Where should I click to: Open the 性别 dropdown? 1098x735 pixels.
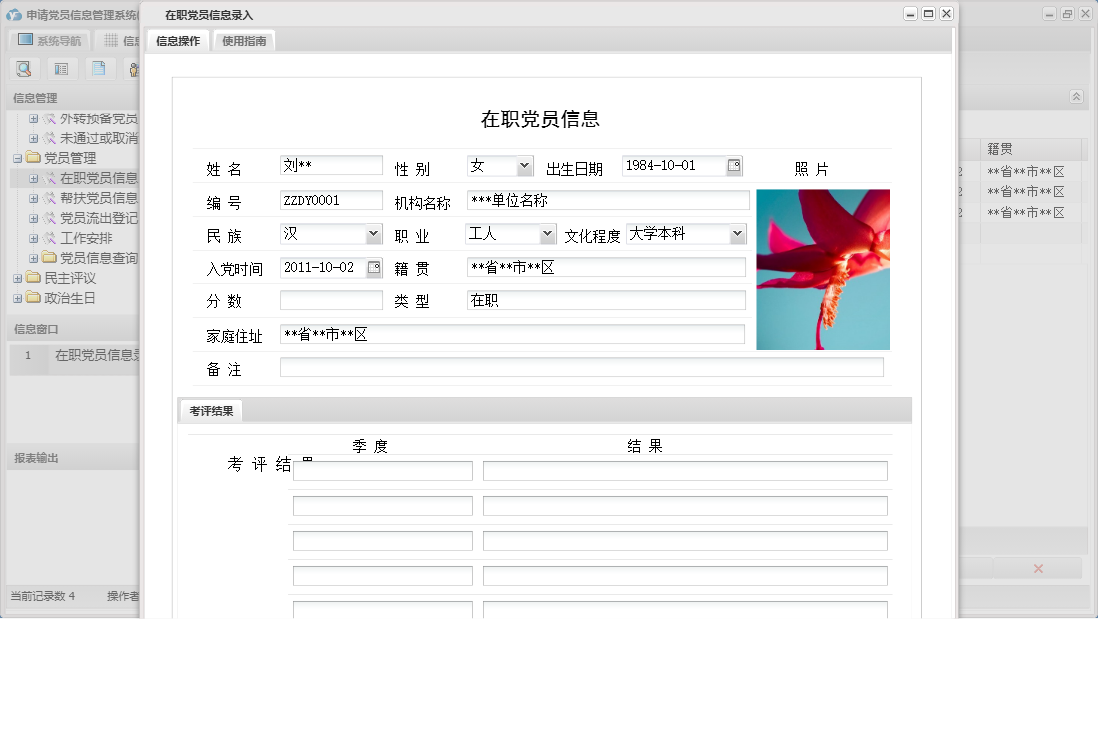(x=524, y=166)
